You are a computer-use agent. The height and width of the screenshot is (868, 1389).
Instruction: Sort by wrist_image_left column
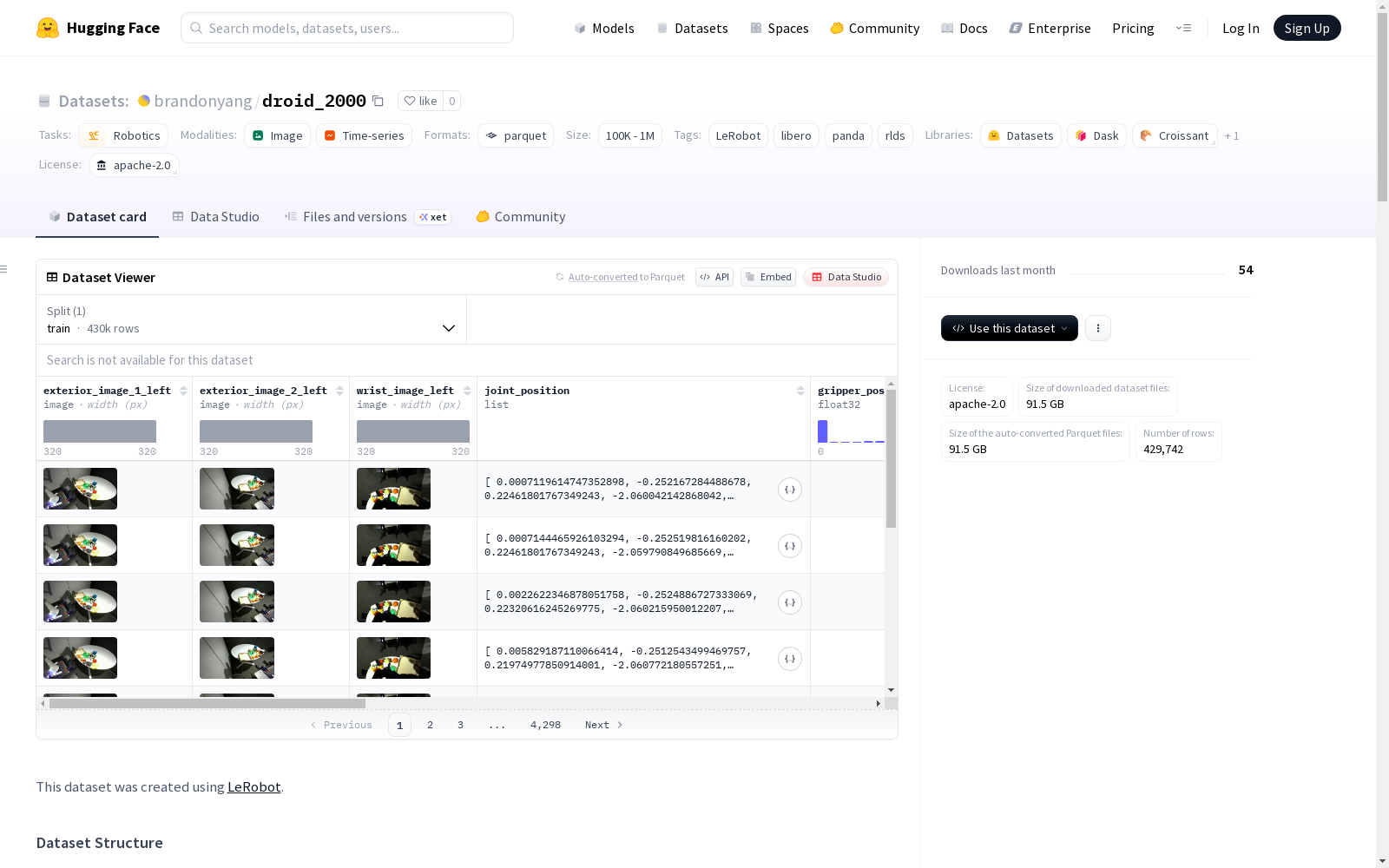pos(467,391)
